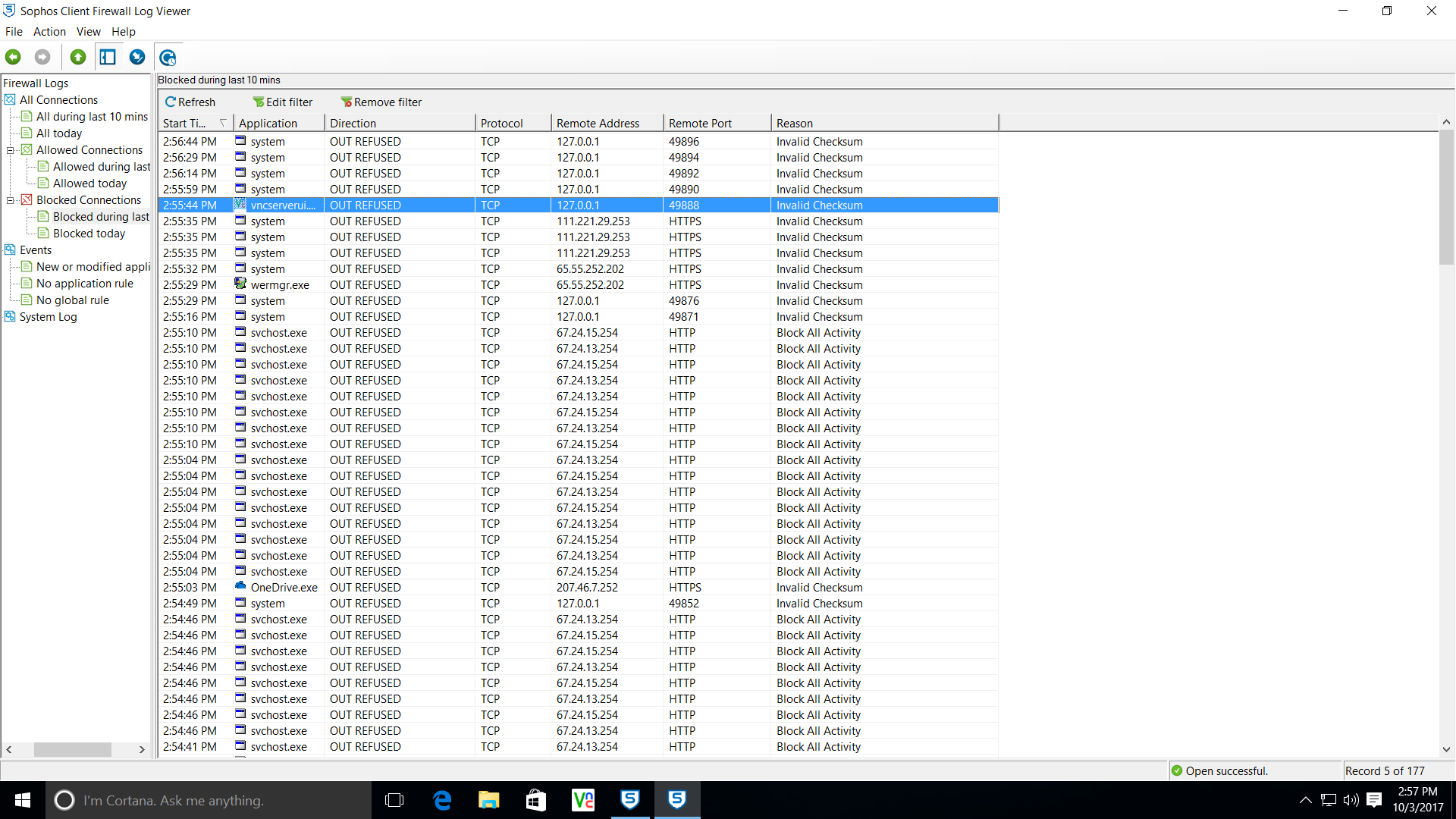Image resolution: width=1456 pixels, height=819 pixels.
Task: Click the green Open successful status icon
Action: coord(1177,770)
